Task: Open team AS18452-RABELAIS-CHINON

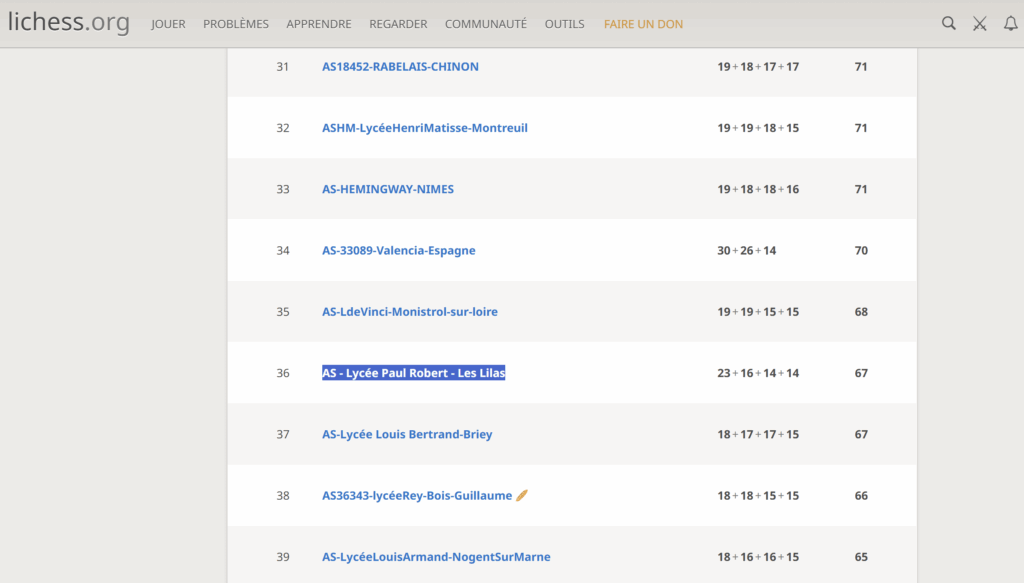Action: [400, 67]
